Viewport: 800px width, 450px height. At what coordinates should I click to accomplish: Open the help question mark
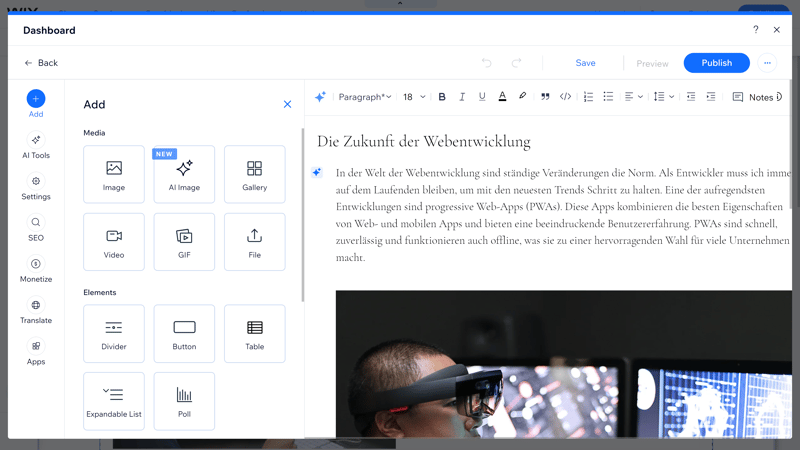756,30
